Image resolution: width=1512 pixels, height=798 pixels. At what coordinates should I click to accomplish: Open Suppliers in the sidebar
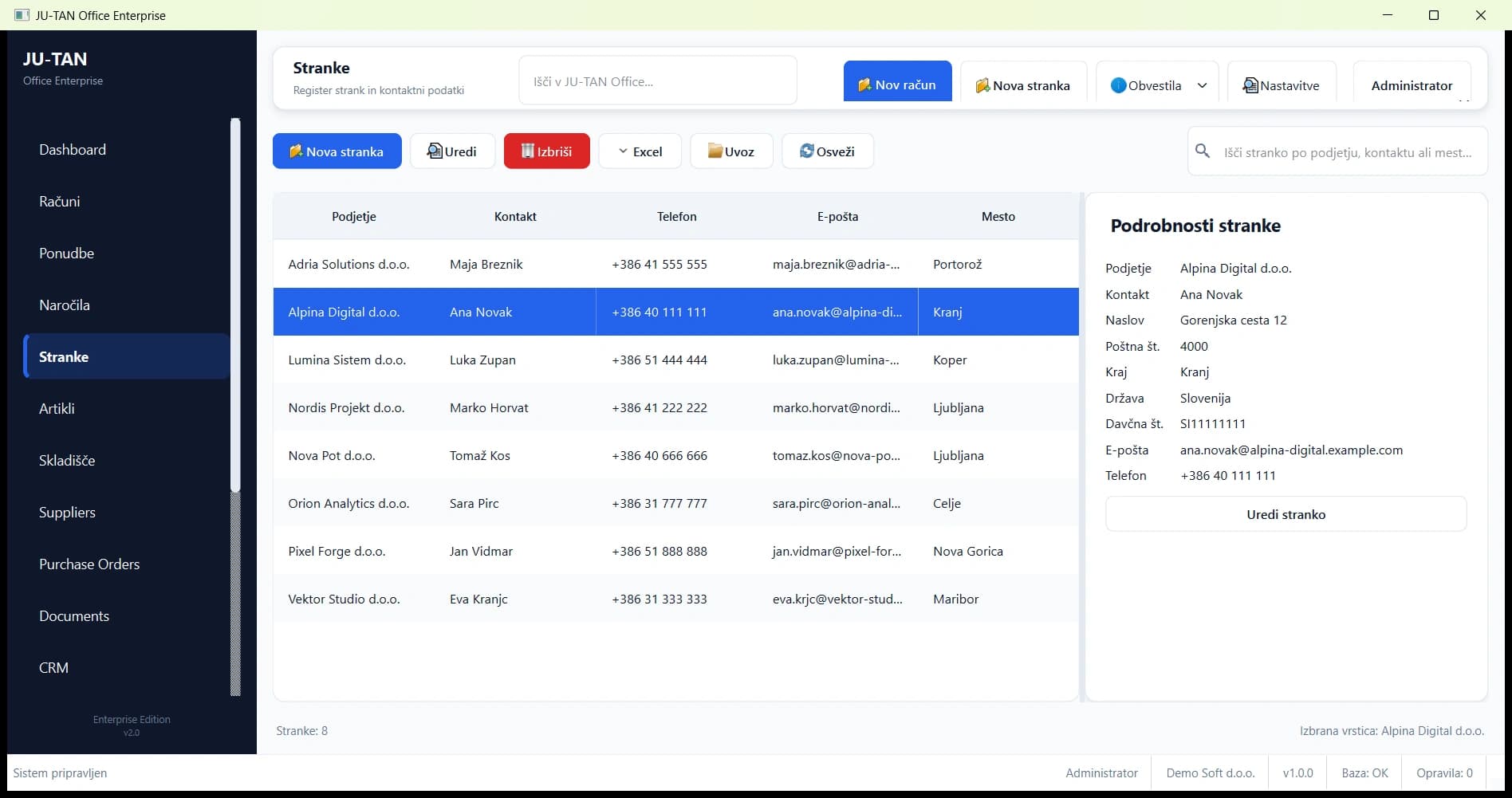[128, 512]
